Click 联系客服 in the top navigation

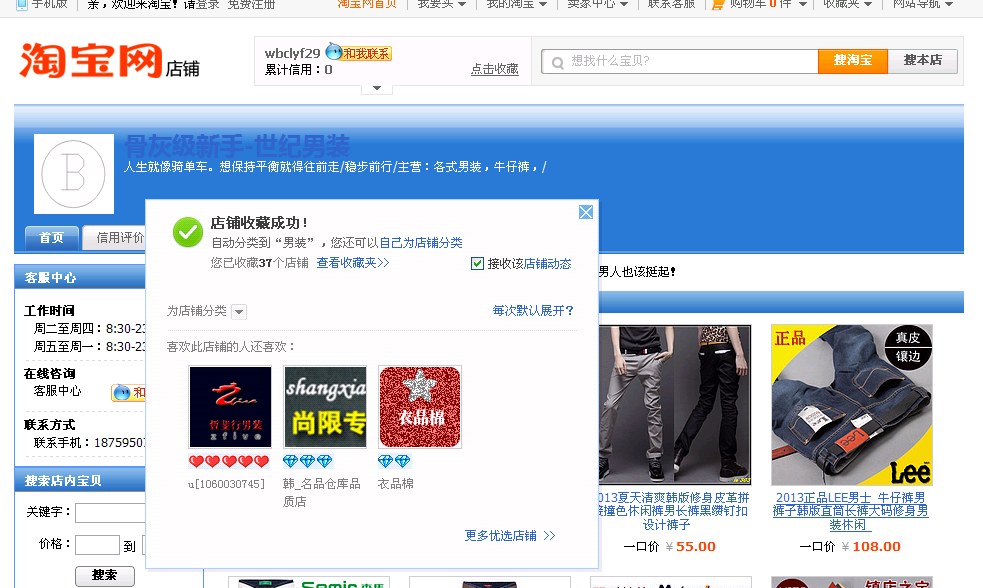(x=671, y=4)
